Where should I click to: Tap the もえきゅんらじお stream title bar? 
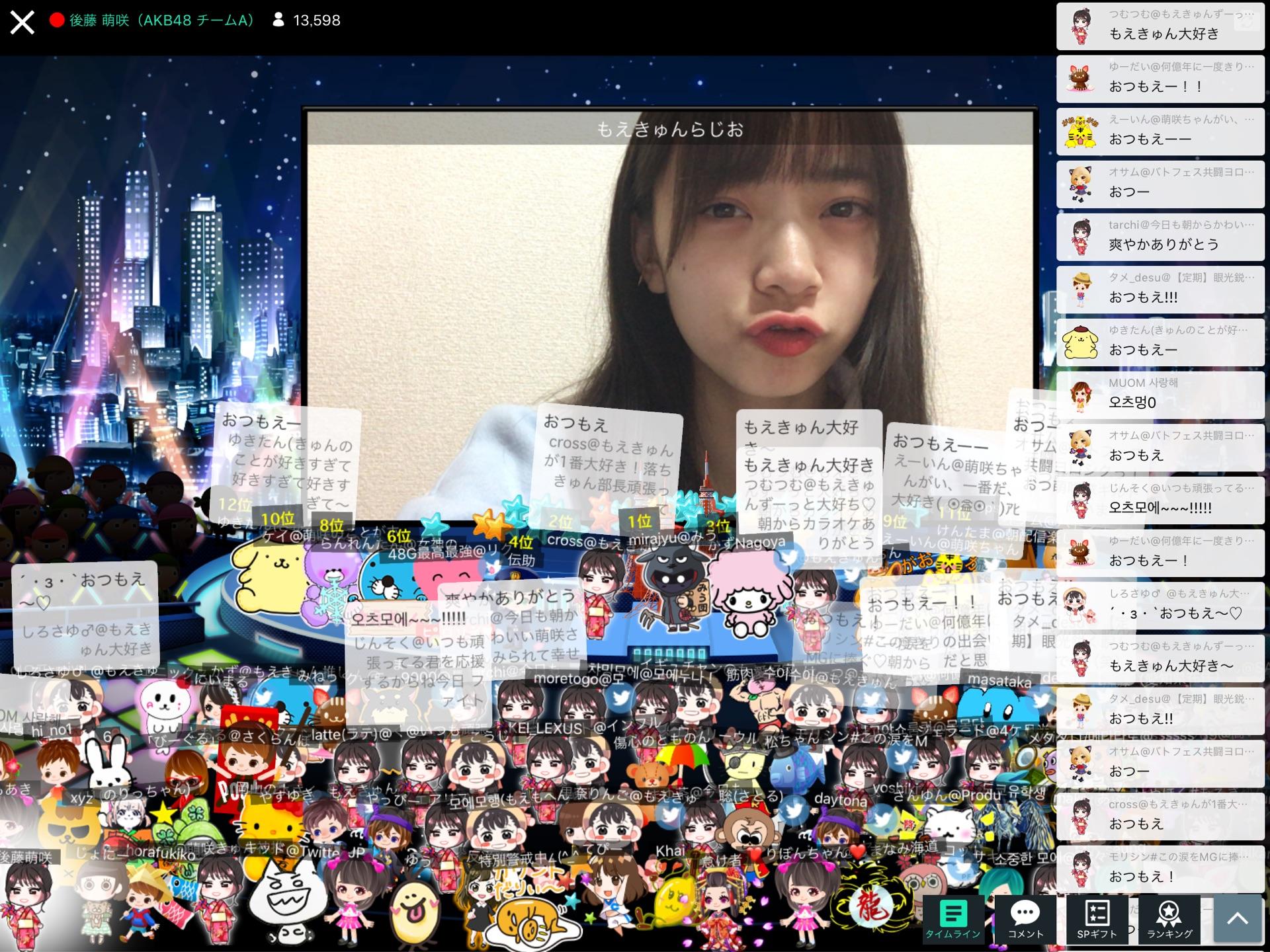[x=669, y=128]
